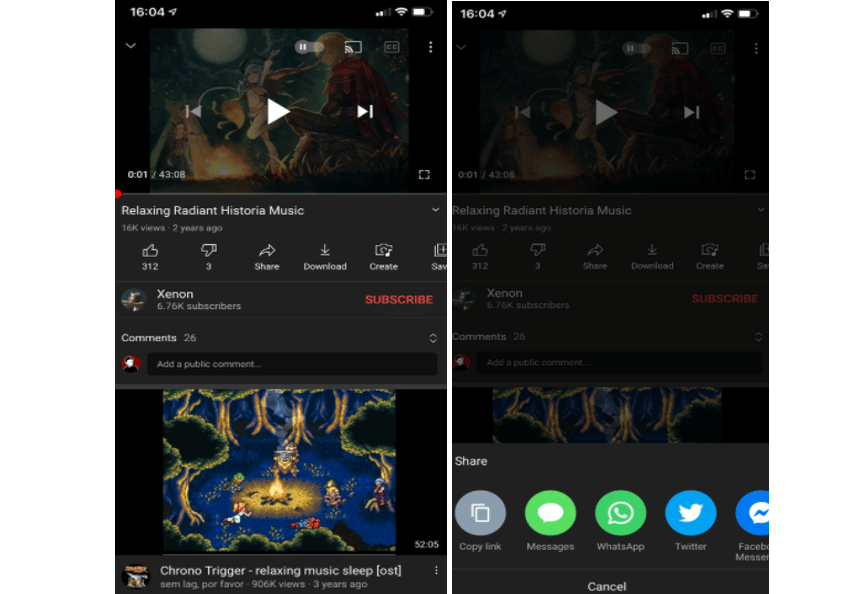Skip to next video in left screen
Image resolution: width=863 pixels, height=594 pixels.
click(365, 112)
